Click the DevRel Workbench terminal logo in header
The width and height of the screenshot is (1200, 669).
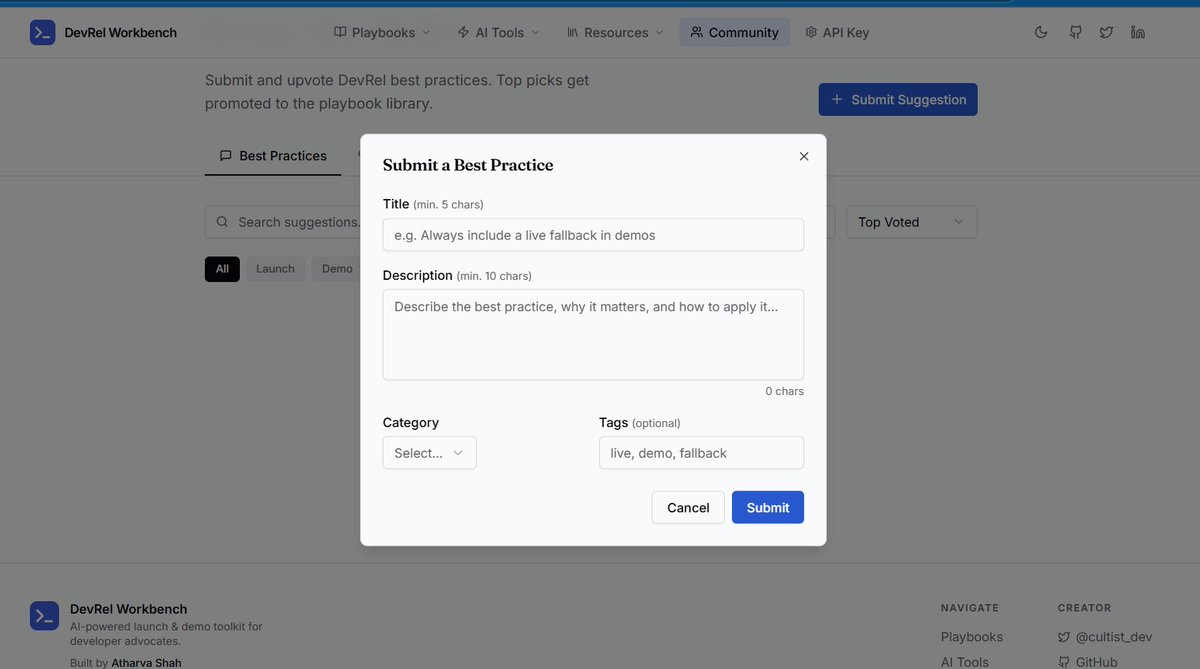coord(43,32)
